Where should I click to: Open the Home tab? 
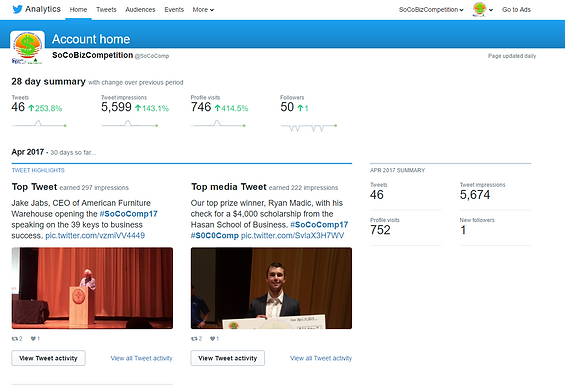(x=78, y=10)
